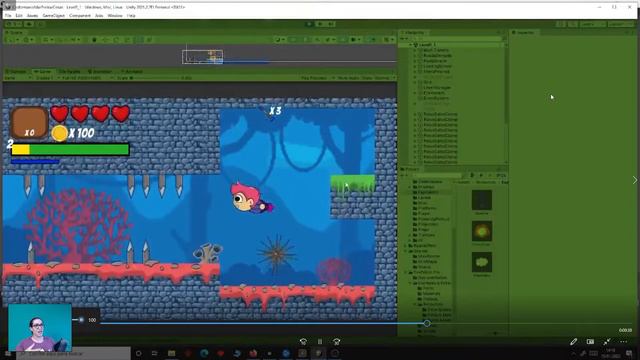This screenshot has height=360, width=640.
Task: Collapse the Level1_1 scene root in Hierarchy
Action: pos(411,44)
